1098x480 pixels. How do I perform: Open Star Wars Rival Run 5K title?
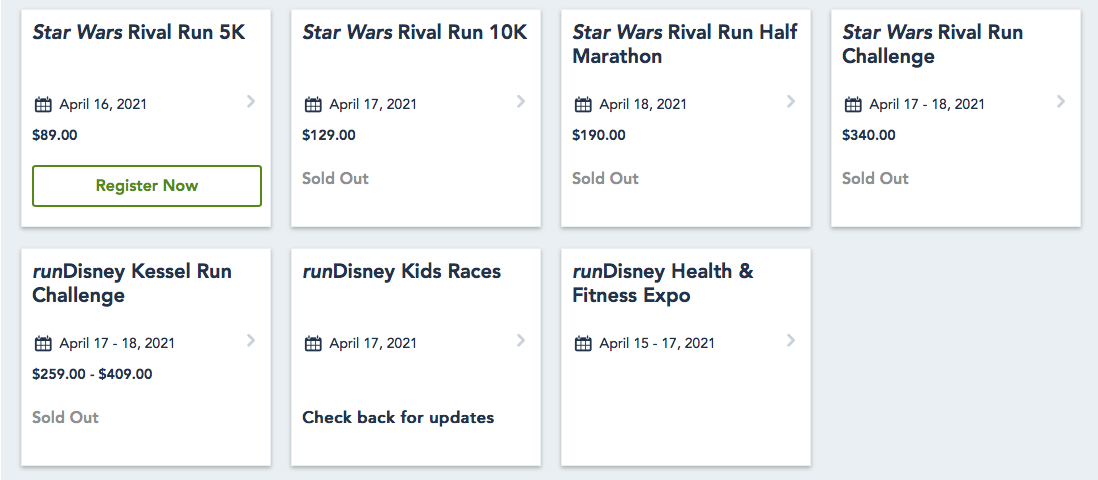pyautogui.click(x=138, y=32)
